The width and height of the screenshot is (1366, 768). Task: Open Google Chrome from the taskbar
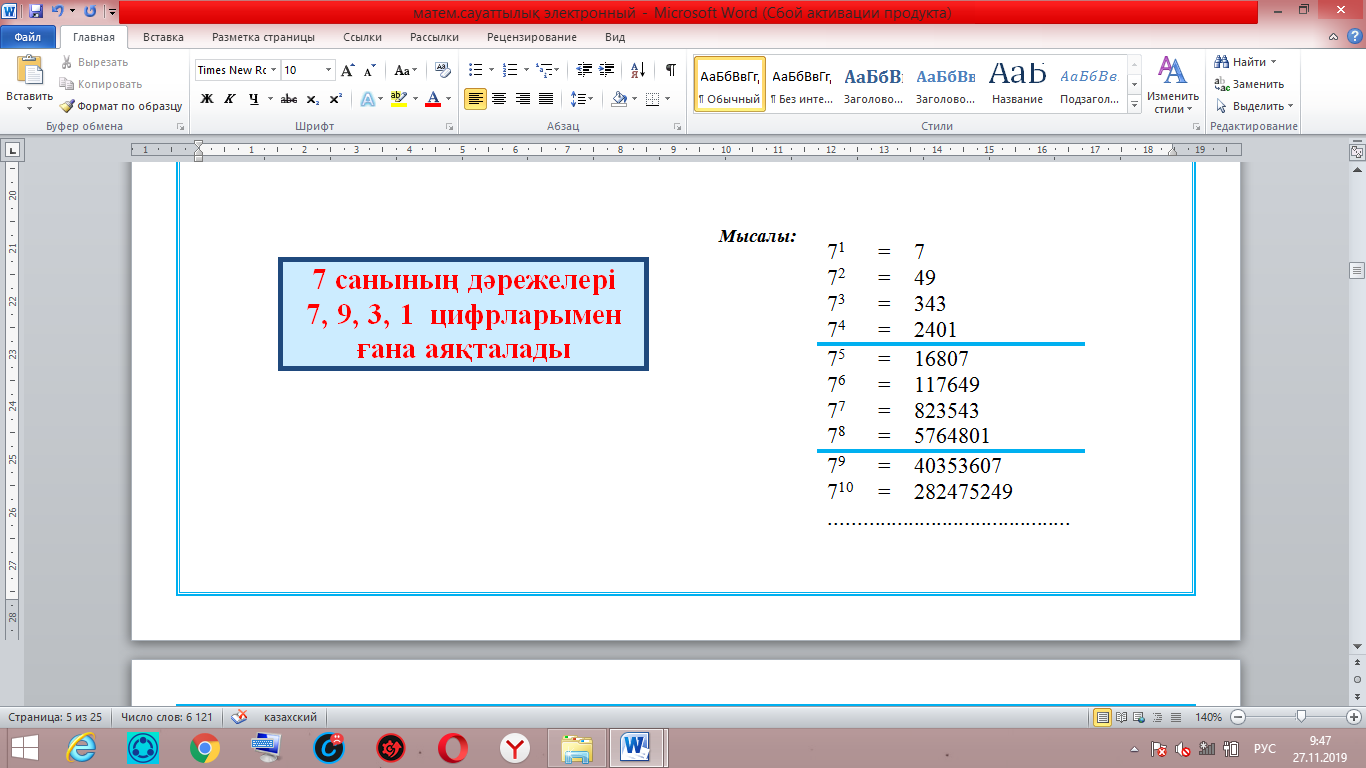[205, 747]
